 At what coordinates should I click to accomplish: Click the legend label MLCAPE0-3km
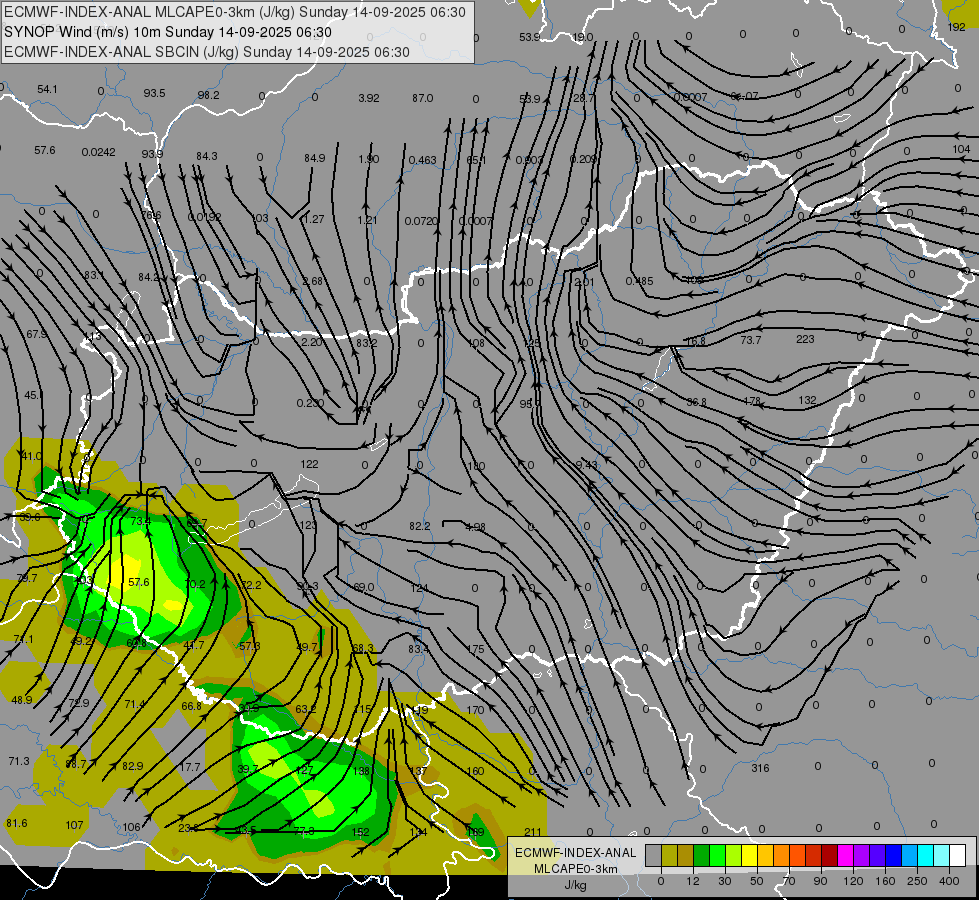[576, 869]
